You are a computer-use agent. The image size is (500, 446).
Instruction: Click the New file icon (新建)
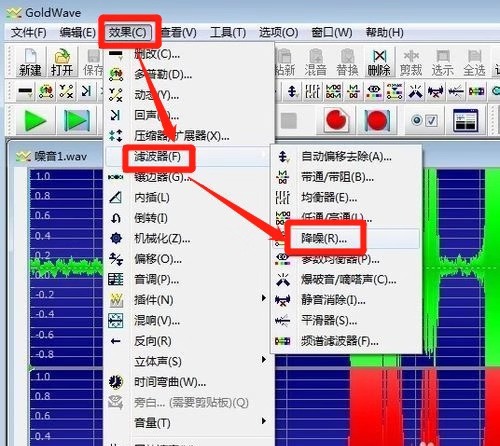[x=30, y=62]
